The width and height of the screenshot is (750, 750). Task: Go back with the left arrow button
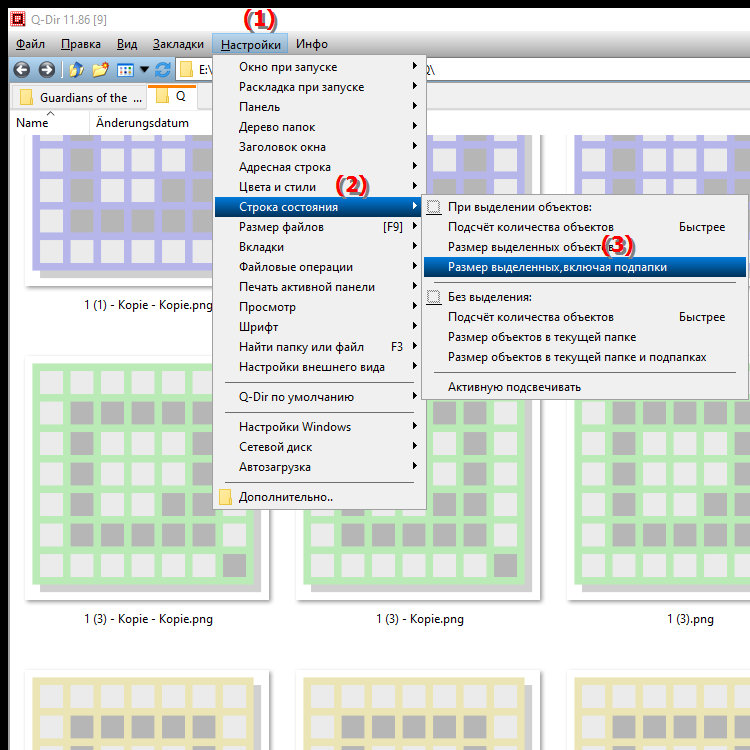(22, 70)
